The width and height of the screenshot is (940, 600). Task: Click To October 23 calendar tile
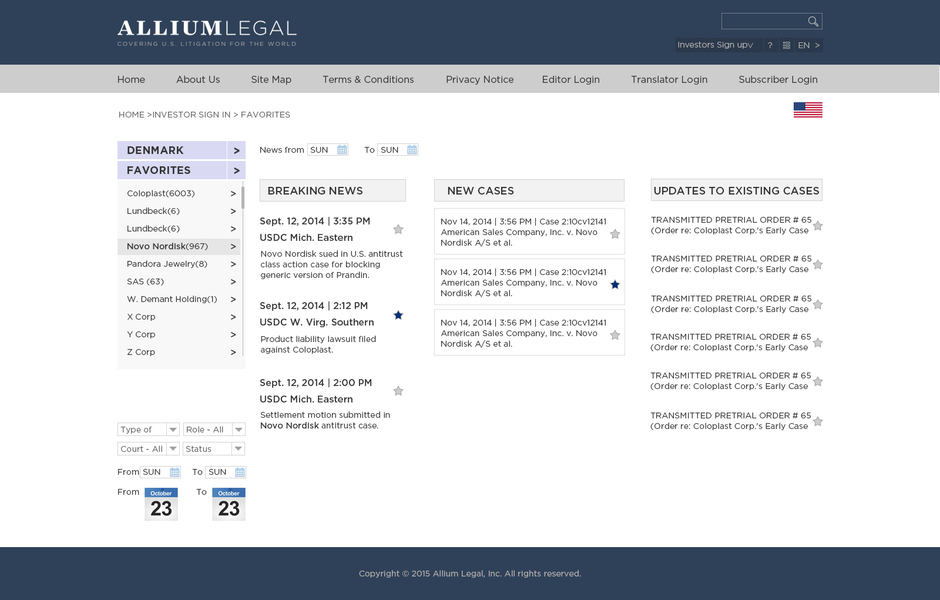(x=228, y=504)
